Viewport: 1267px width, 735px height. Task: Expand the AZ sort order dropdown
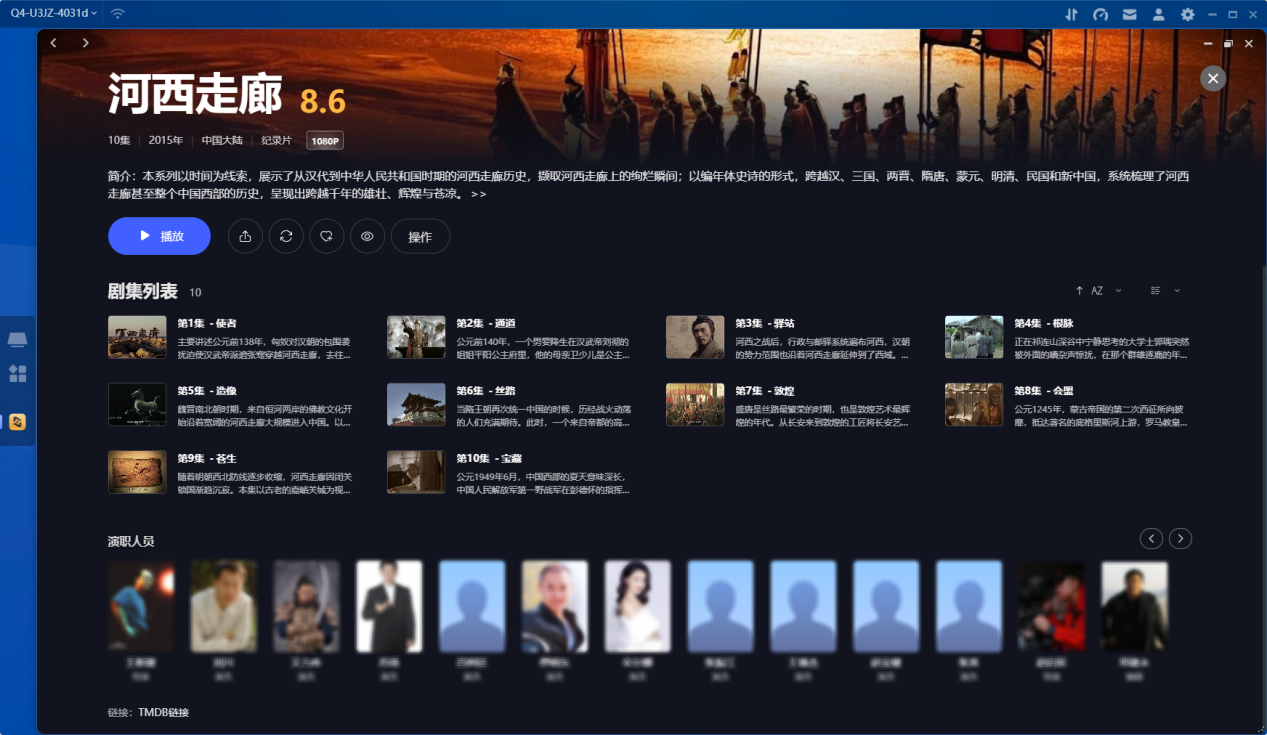coord(1098,291)
